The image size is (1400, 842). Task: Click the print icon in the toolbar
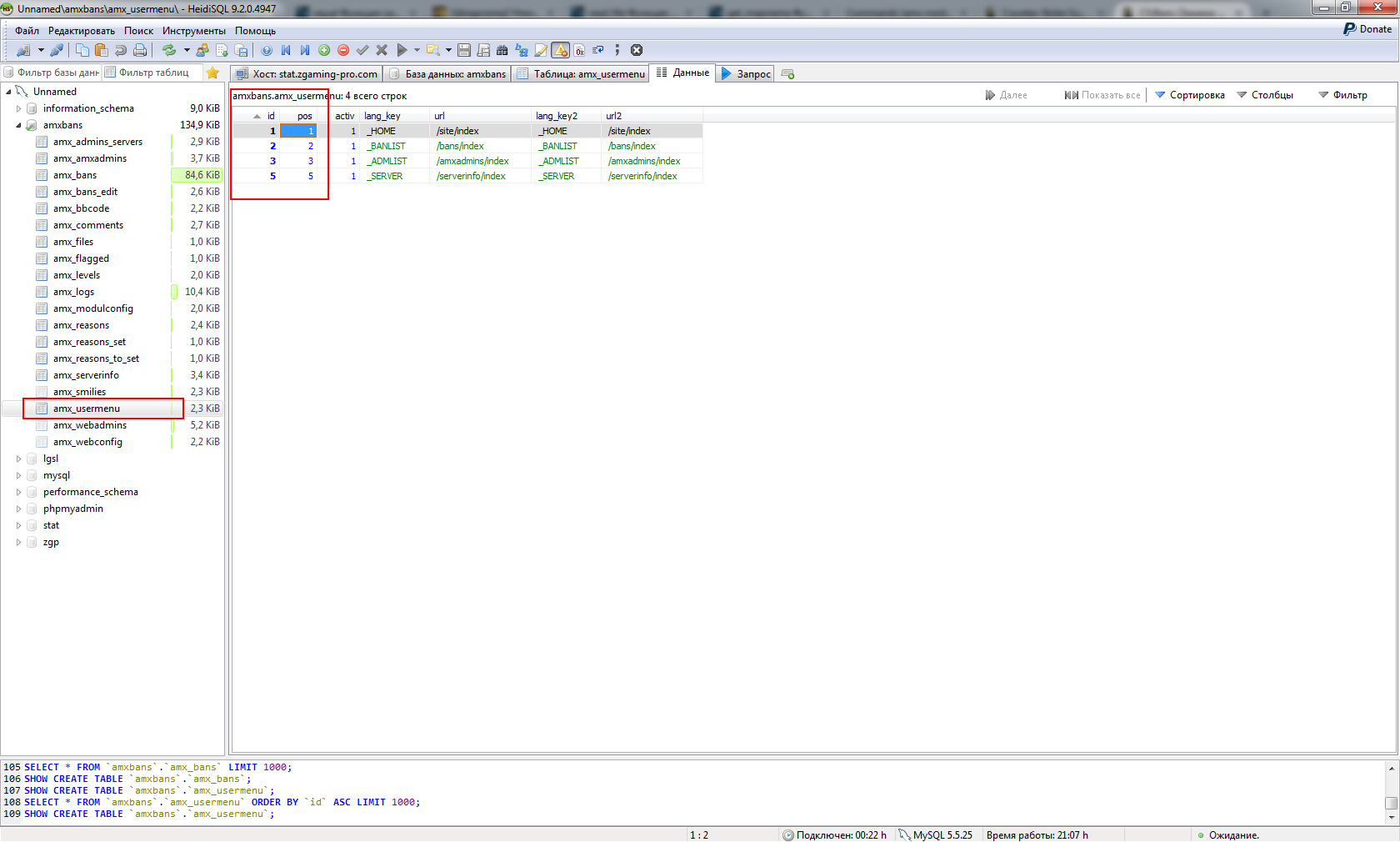(x=140, y=50)
